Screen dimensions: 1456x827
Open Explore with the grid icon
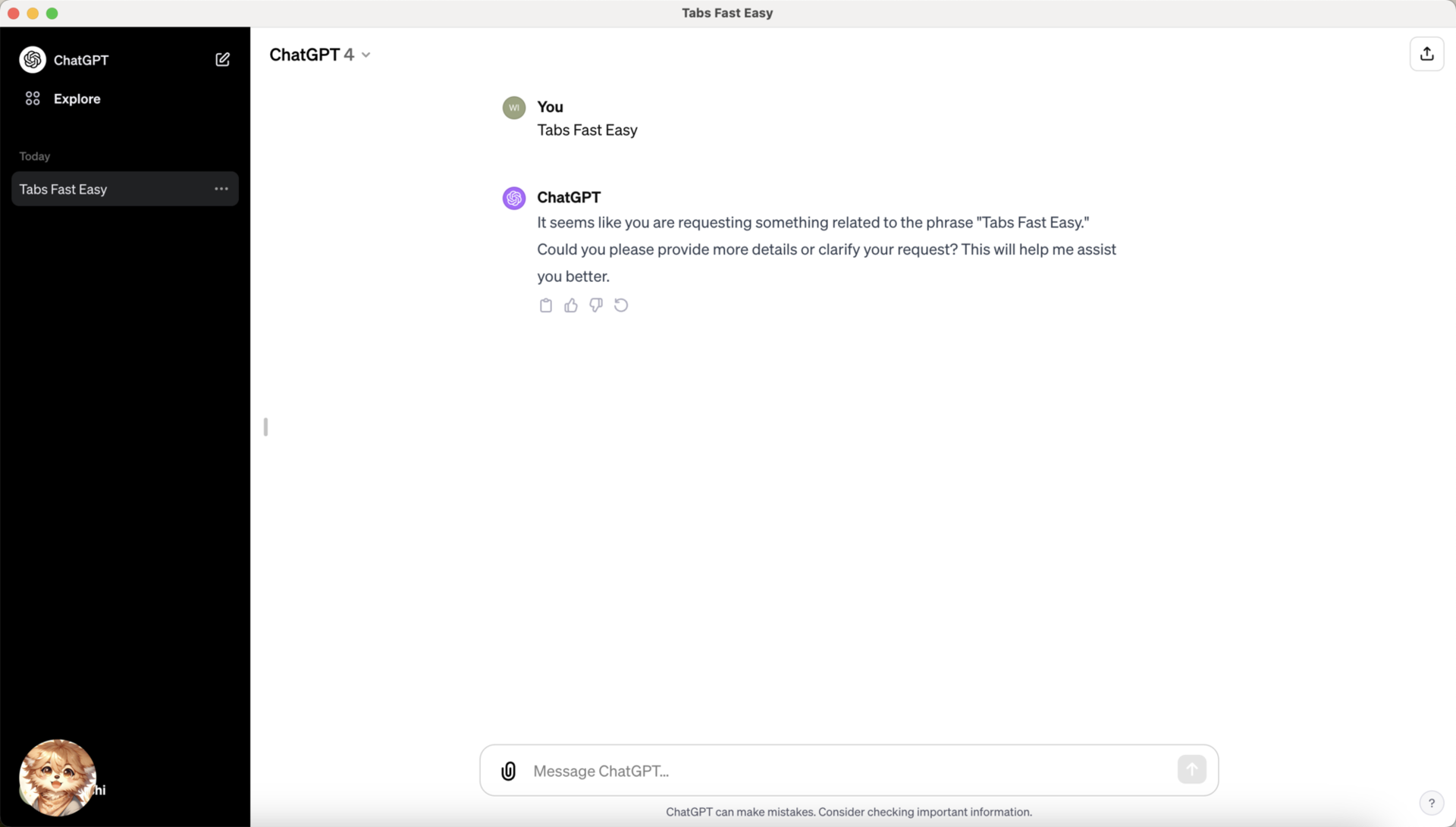tap(33, 99)
